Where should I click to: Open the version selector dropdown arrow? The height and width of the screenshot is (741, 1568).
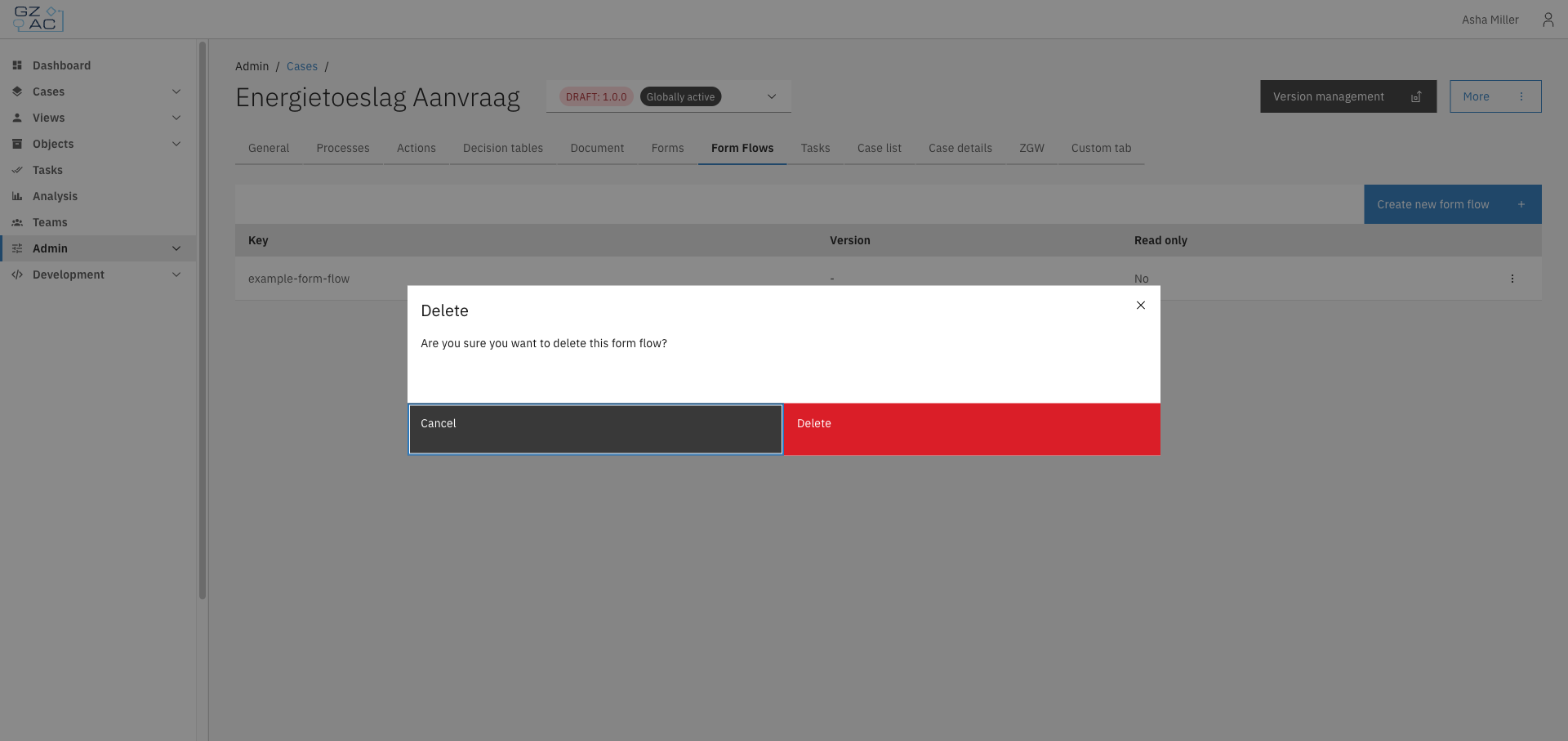coord(771,96)
